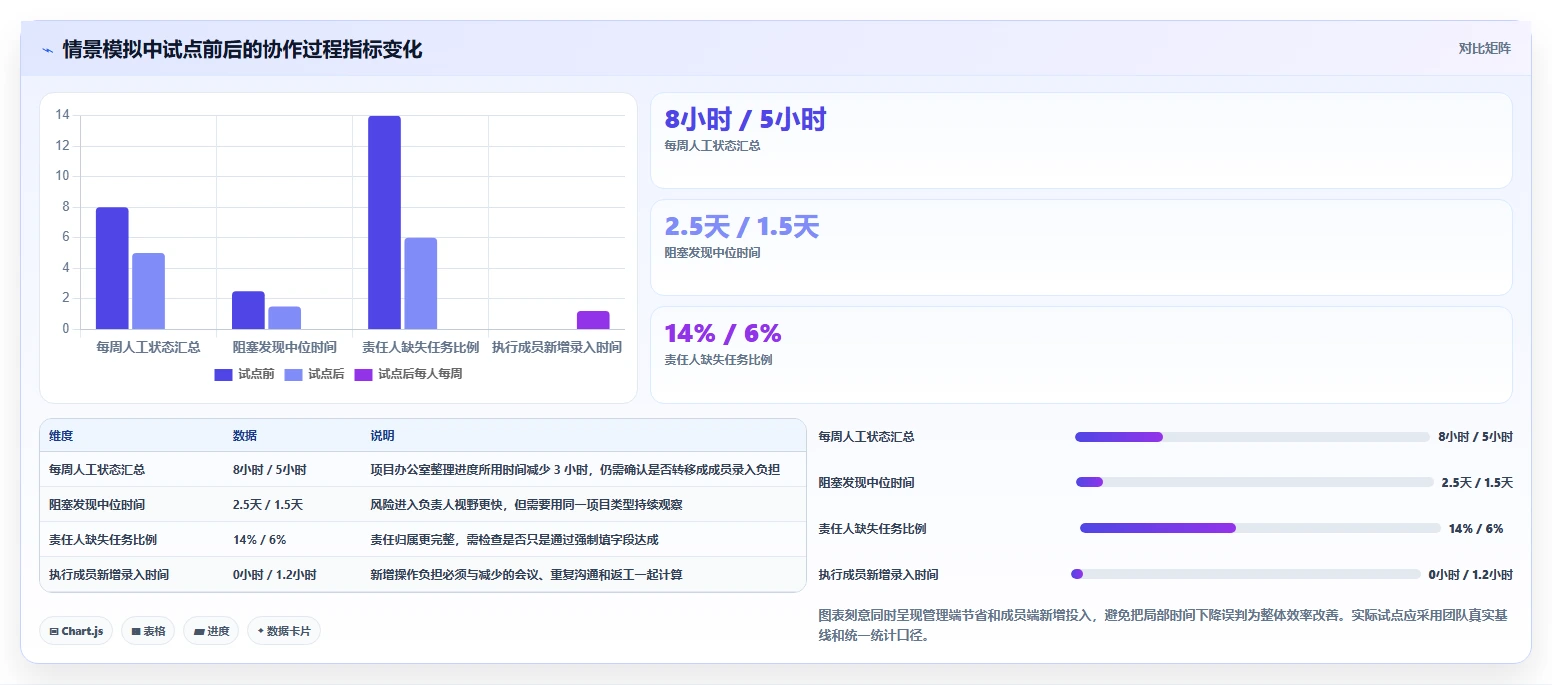Click the 责任人缺失任务比例 progress bar
1552x685 pixels.
coord(1261,528)
